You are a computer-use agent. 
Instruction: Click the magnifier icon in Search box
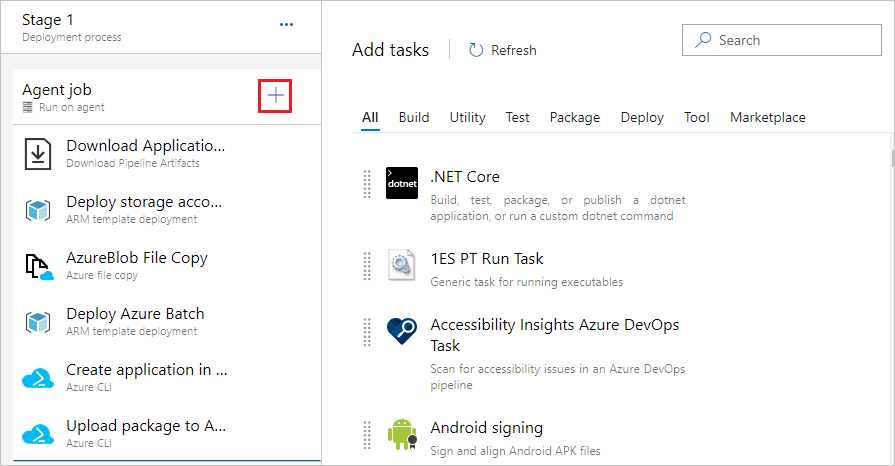click(x=703, y=39)
